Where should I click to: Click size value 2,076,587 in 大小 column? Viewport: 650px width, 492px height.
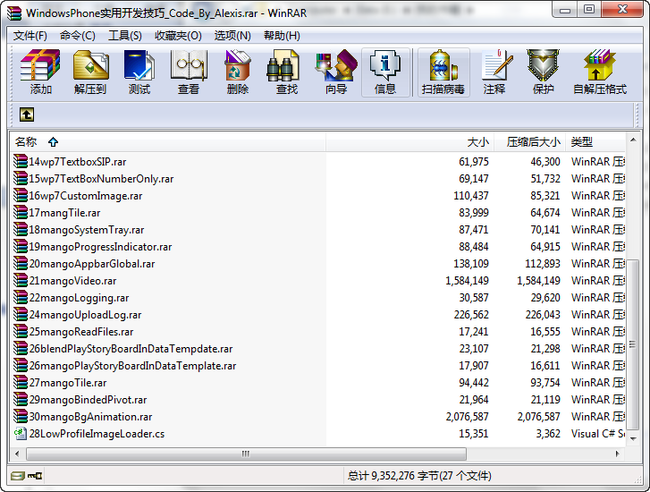[467, 417]
